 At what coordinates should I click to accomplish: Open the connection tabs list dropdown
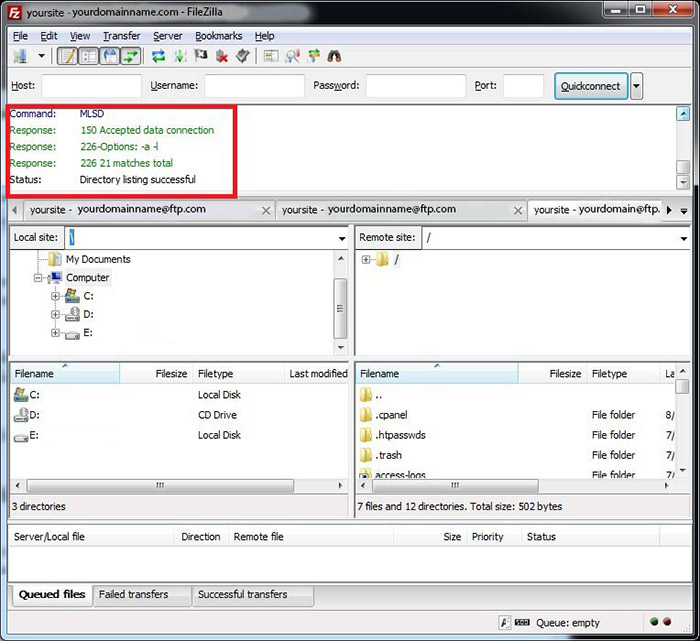684,211
